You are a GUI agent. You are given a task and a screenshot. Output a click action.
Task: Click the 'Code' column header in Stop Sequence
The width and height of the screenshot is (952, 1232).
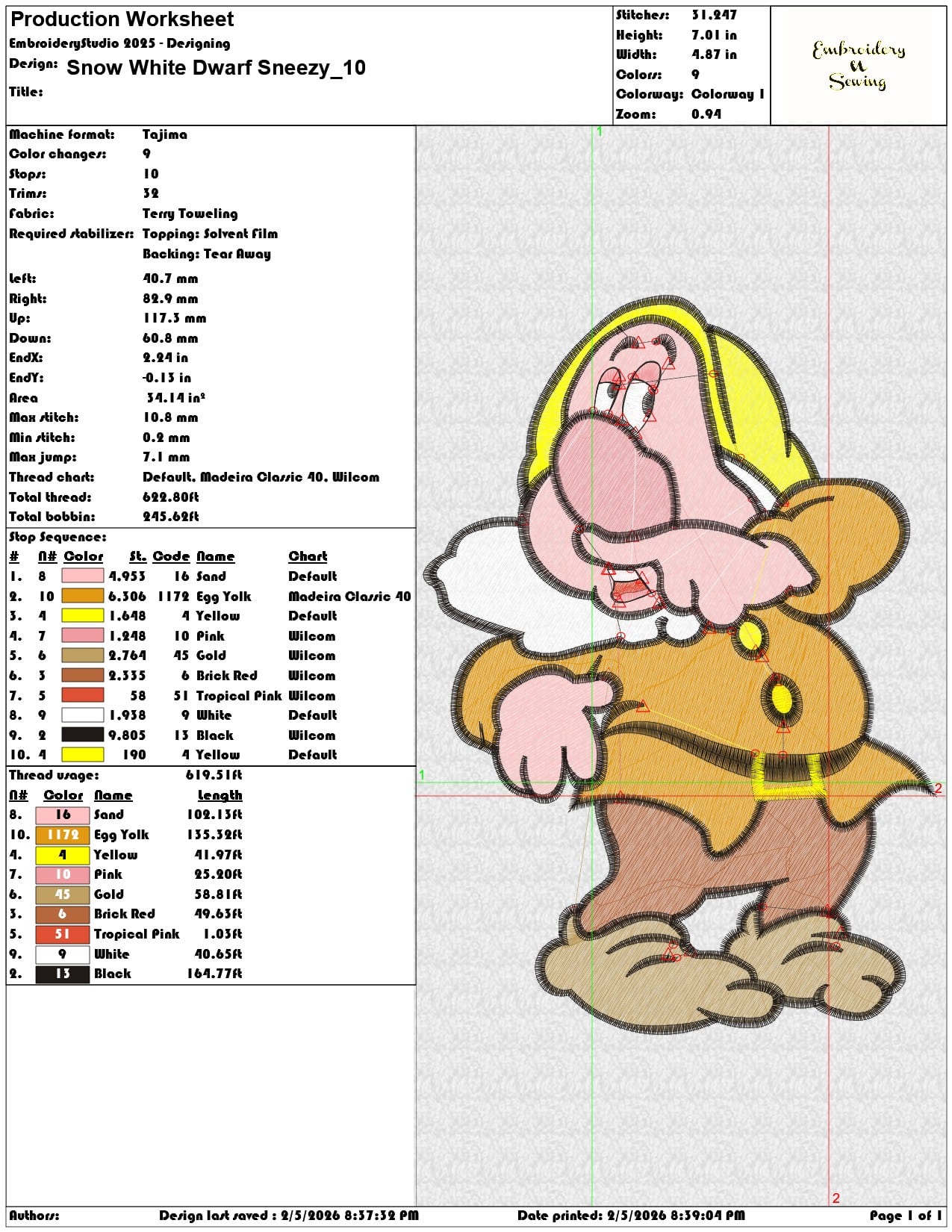[171, 556]
